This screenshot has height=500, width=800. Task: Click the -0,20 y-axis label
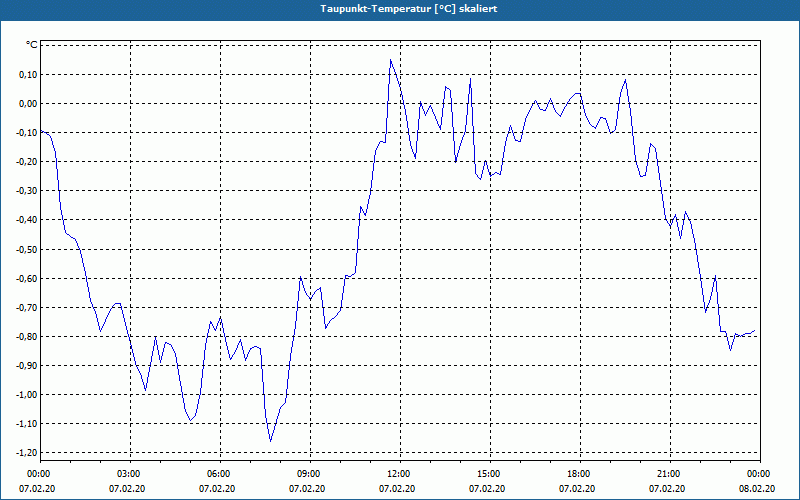27,162
